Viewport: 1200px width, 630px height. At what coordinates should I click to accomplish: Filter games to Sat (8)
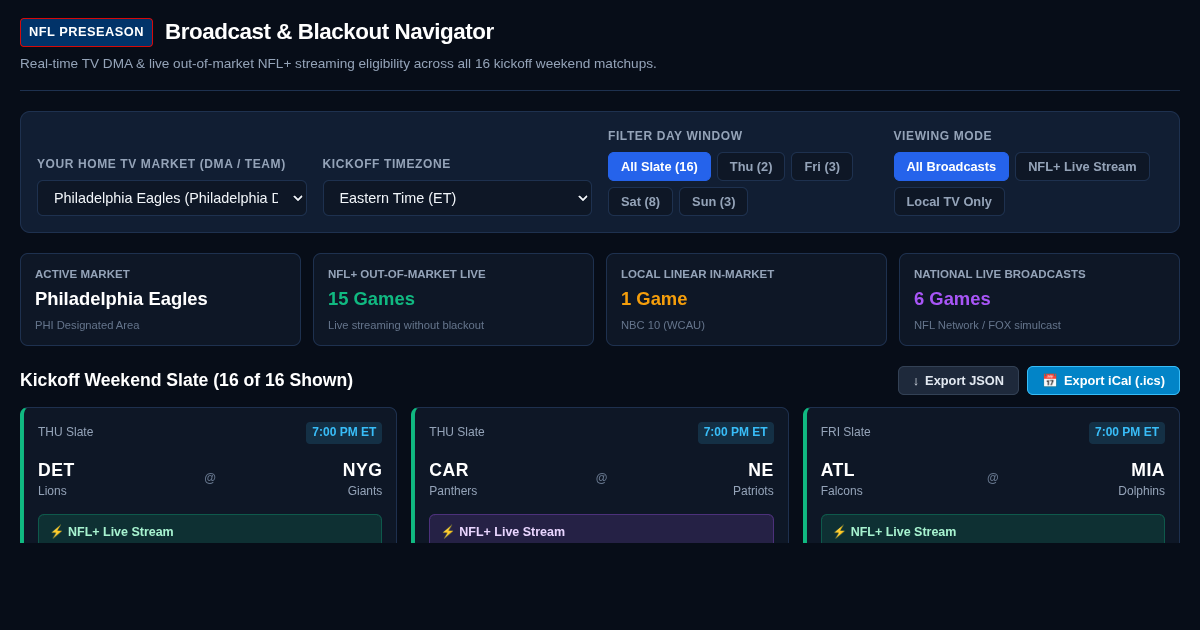[x=640, y=201]
